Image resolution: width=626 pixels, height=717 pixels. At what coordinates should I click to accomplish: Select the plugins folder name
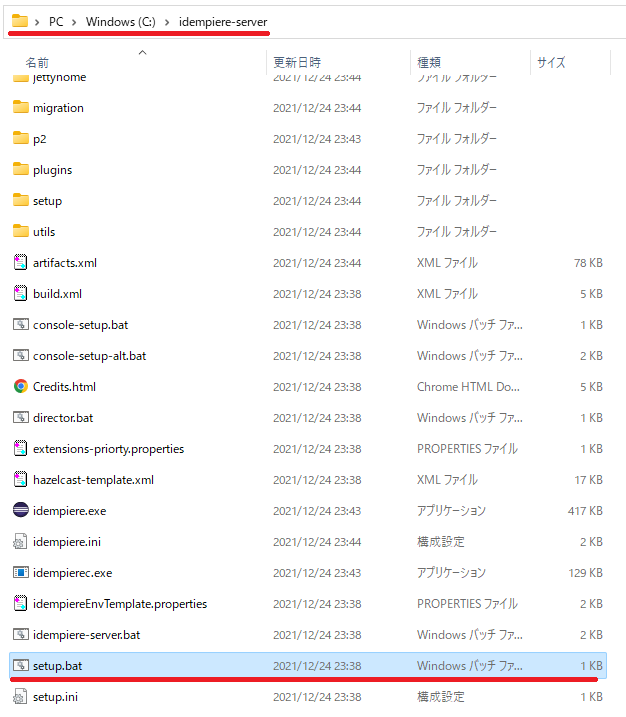(53, 170)
